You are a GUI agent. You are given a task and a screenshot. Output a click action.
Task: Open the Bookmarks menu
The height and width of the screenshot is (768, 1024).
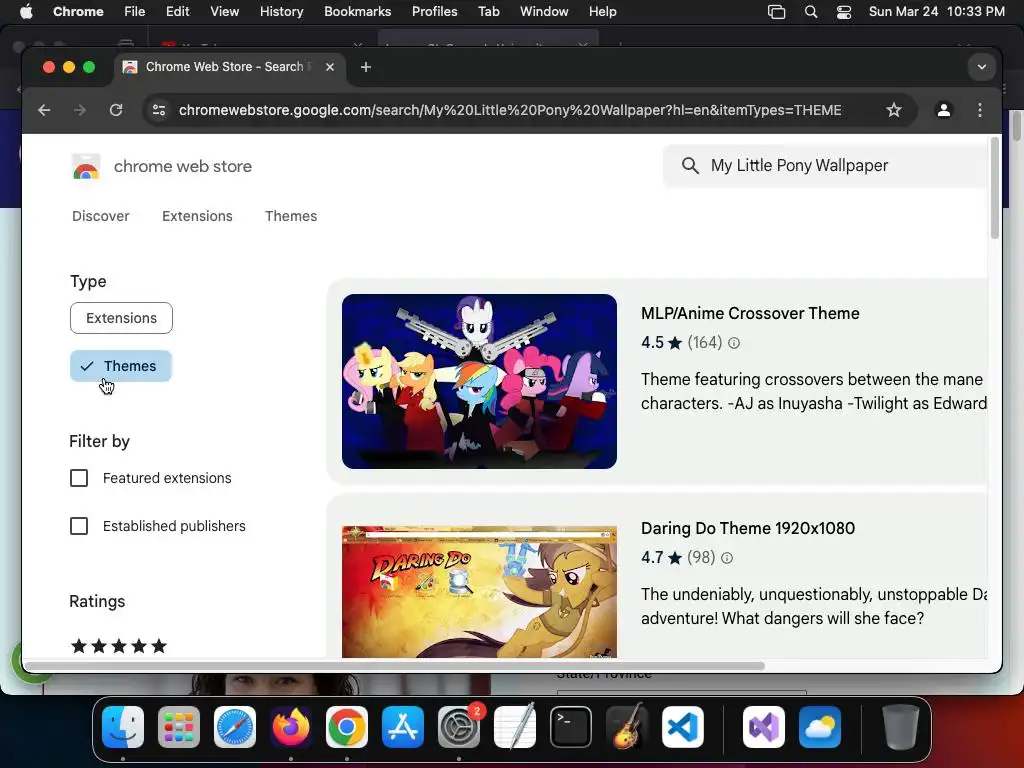358,12
